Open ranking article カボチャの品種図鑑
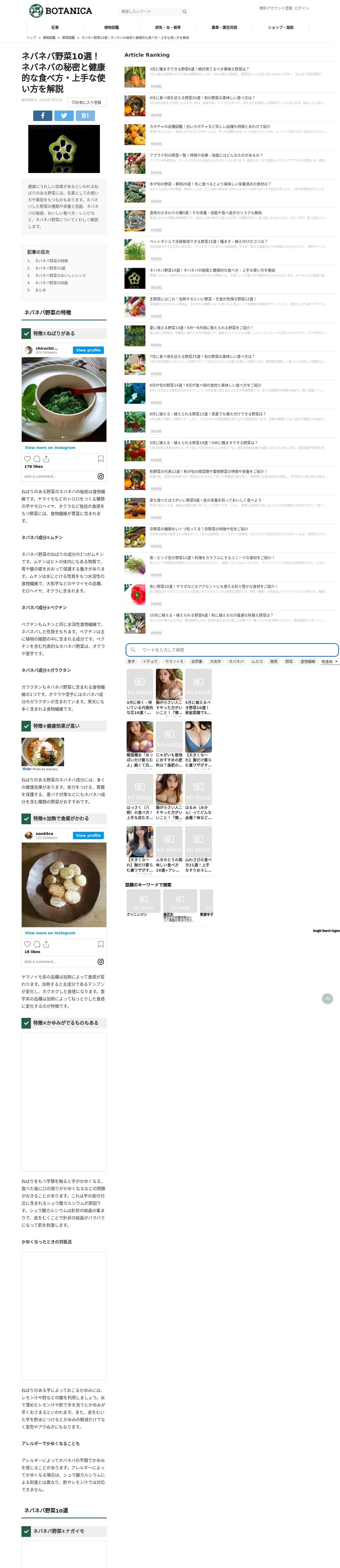Viewport: 340px width, 1568px height. click(x=210, y=126)
